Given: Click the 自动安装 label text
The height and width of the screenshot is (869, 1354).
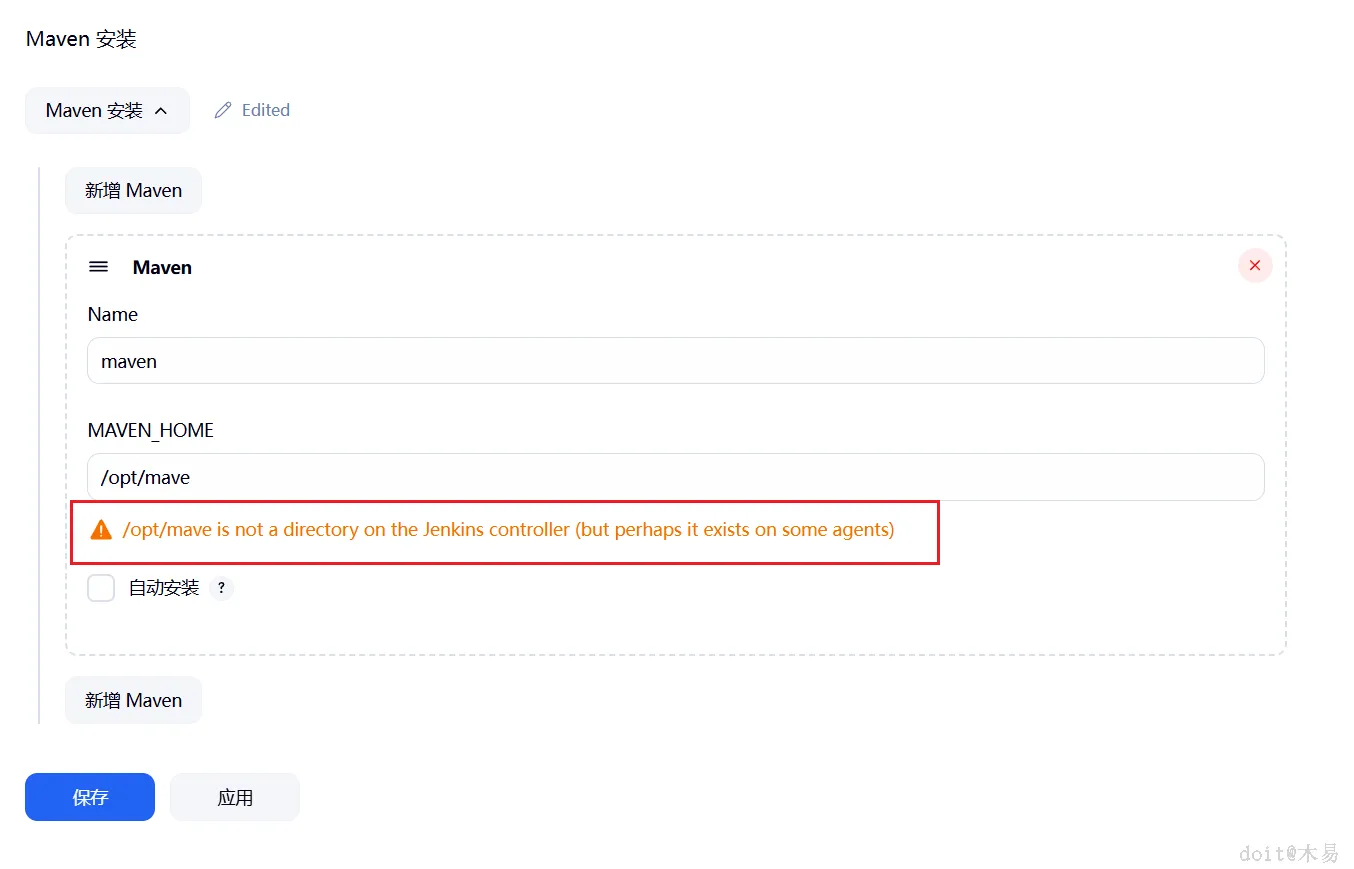Looking at the screenshot, I should [x=164, y=588].
